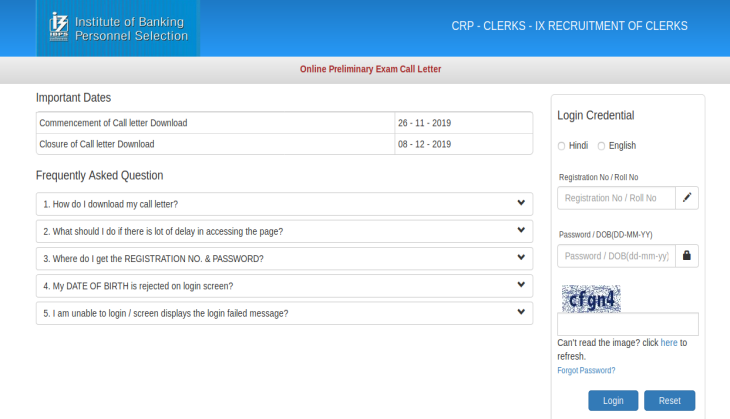Click the lock icon beside Password field
This screenshot has height=419, width=730.
pyautogui.click(x=687, y=256)
